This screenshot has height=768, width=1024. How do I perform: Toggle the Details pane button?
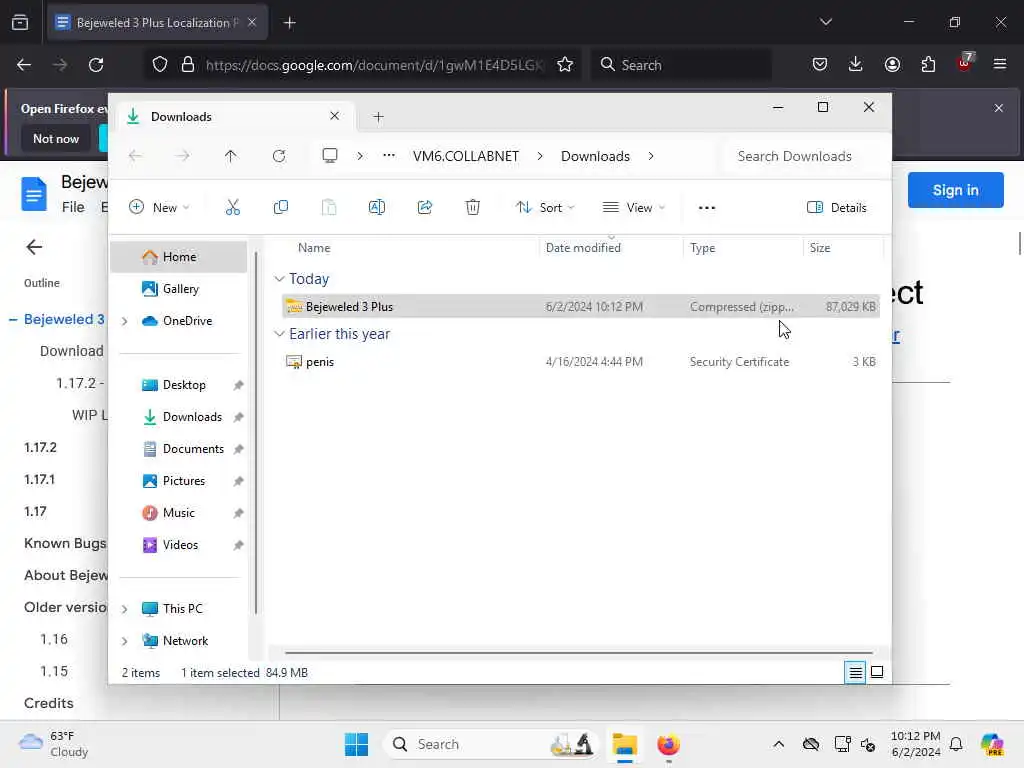837,208
